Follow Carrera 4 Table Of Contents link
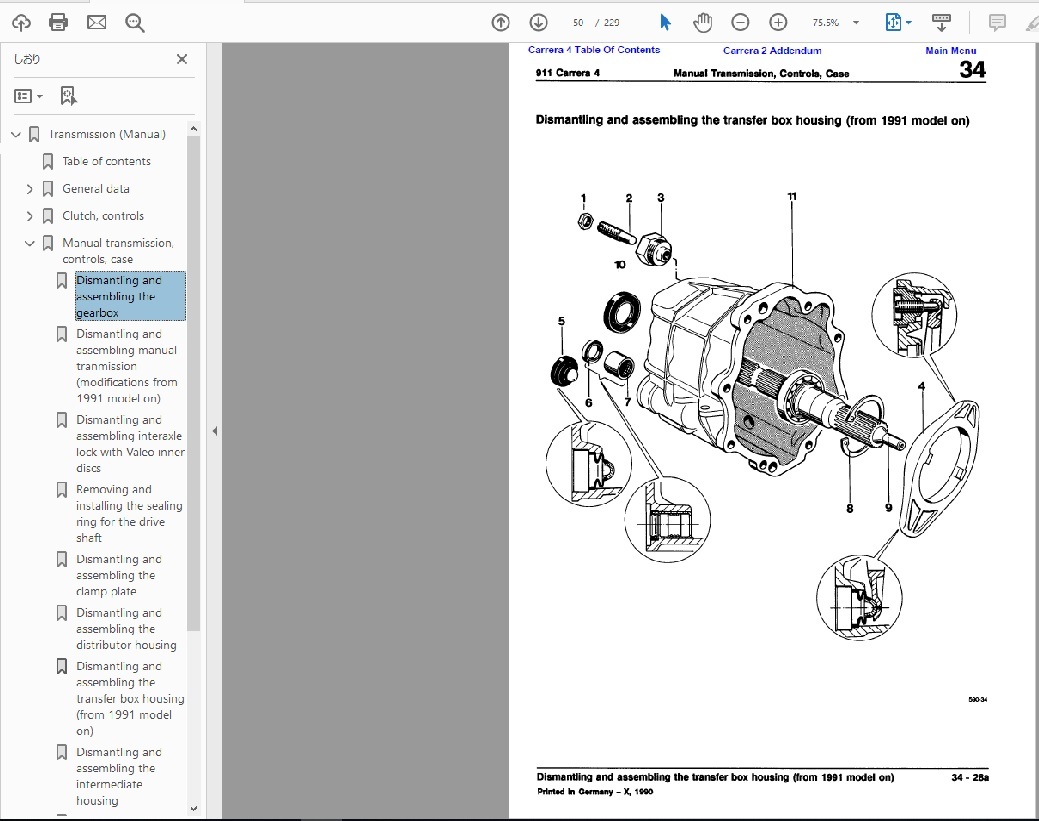Image resolution: width=1039 pixels, height=821 pixels. [x=594, y=50]
